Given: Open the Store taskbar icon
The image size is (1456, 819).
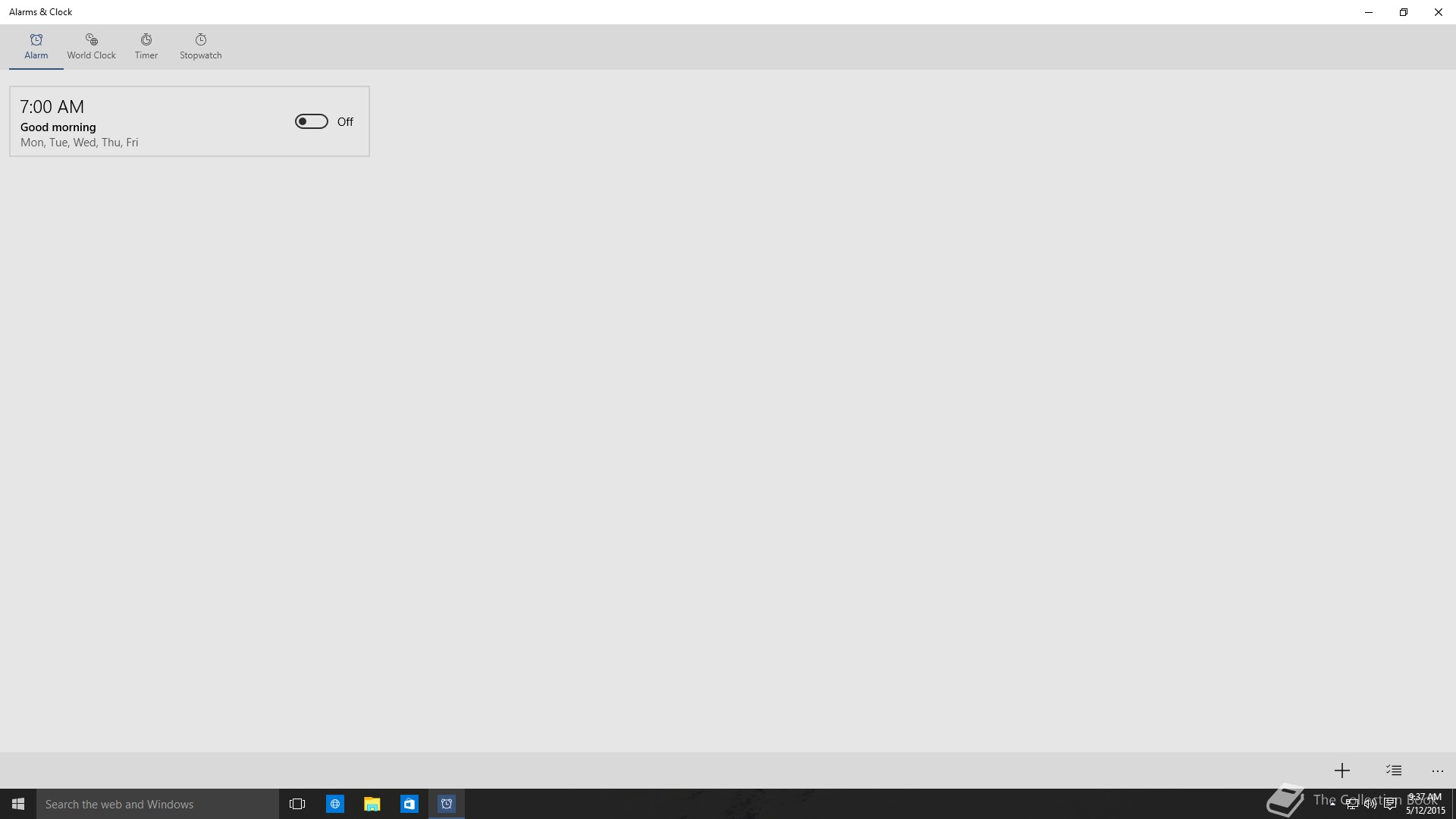Looking at the screenshot, I should pos(409,804).
